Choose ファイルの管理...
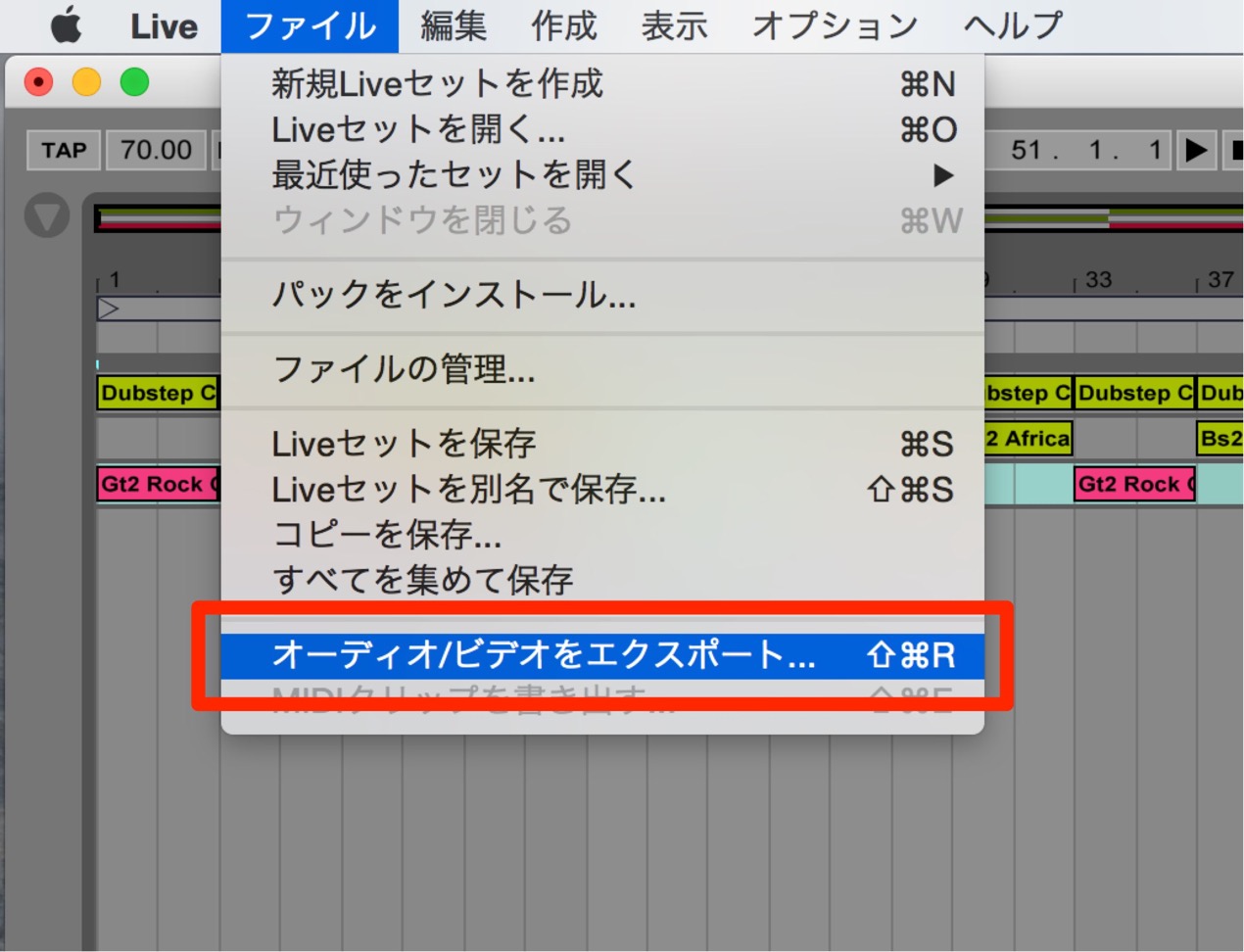 tap(602, 369)
